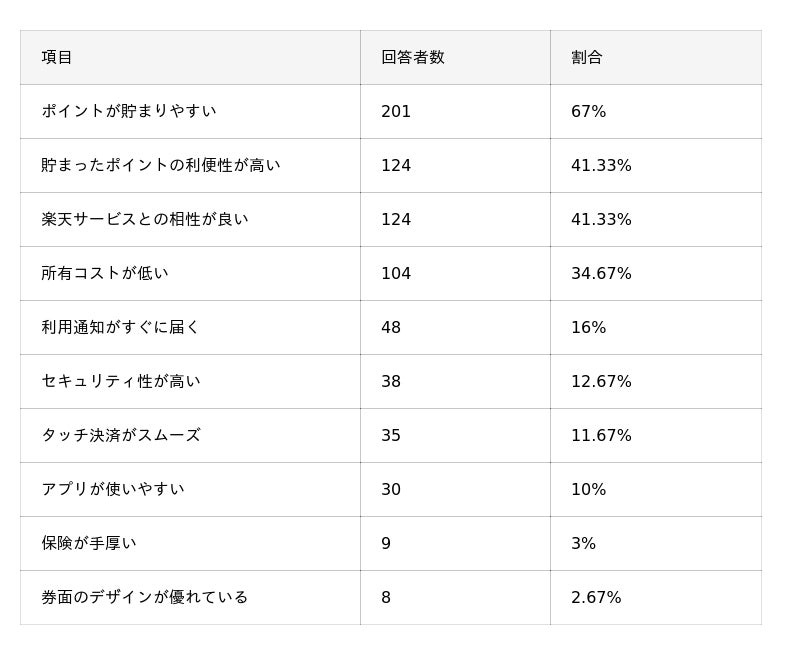This screenshot has width=800, height=655.
Task: Click the 貯まったポイントの利便性が高い cell
Action: click(160, 165)
